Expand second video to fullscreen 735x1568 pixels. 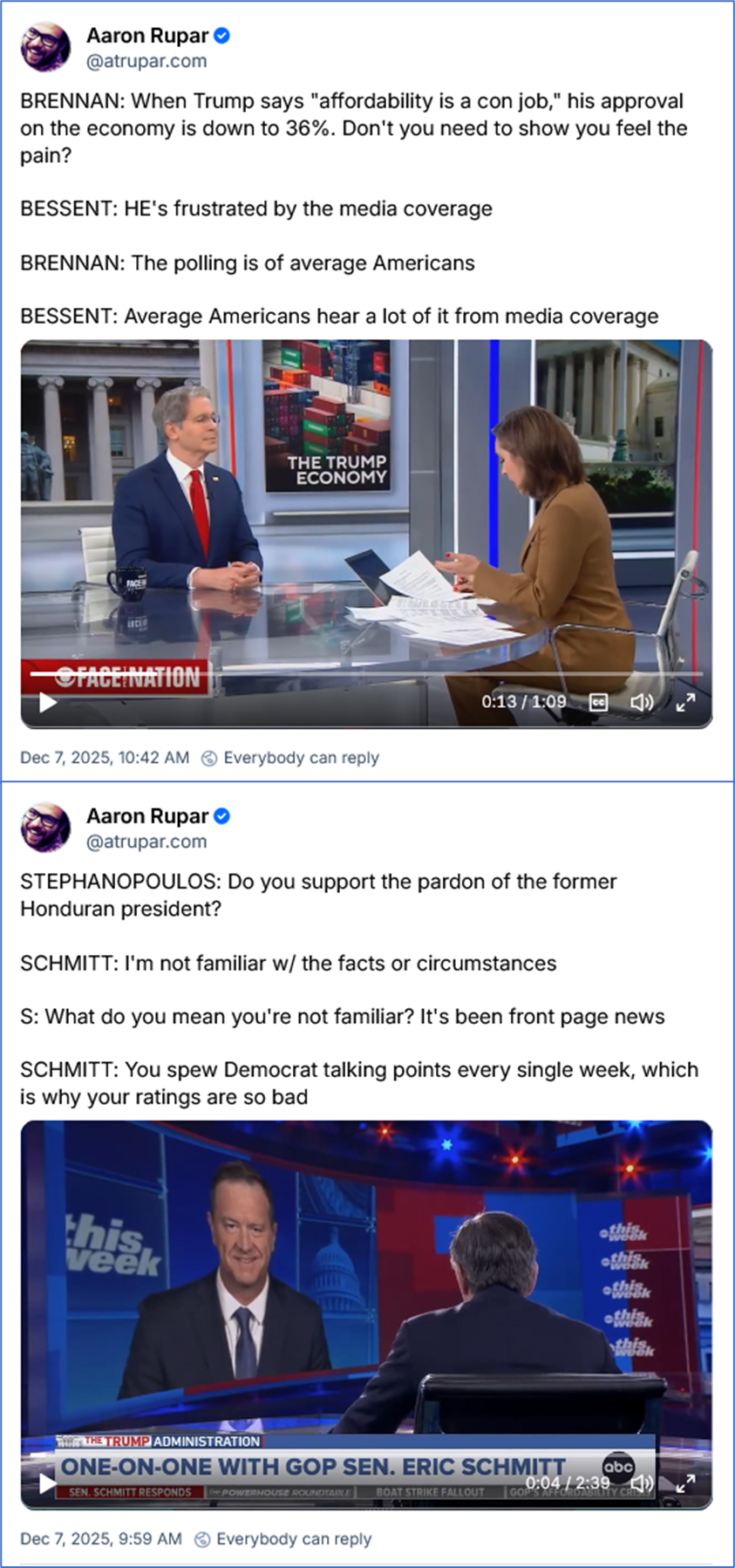point(686,1483)
